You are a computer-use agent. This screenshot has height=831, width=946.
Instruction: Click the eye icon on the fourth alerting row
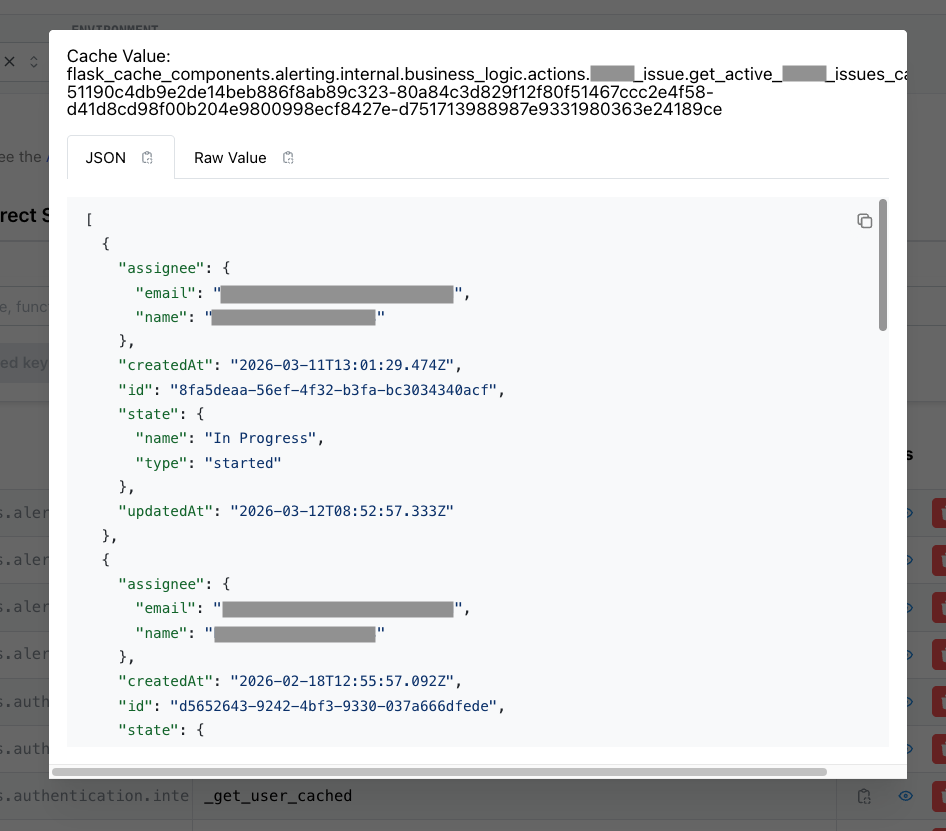pos(906,653)
